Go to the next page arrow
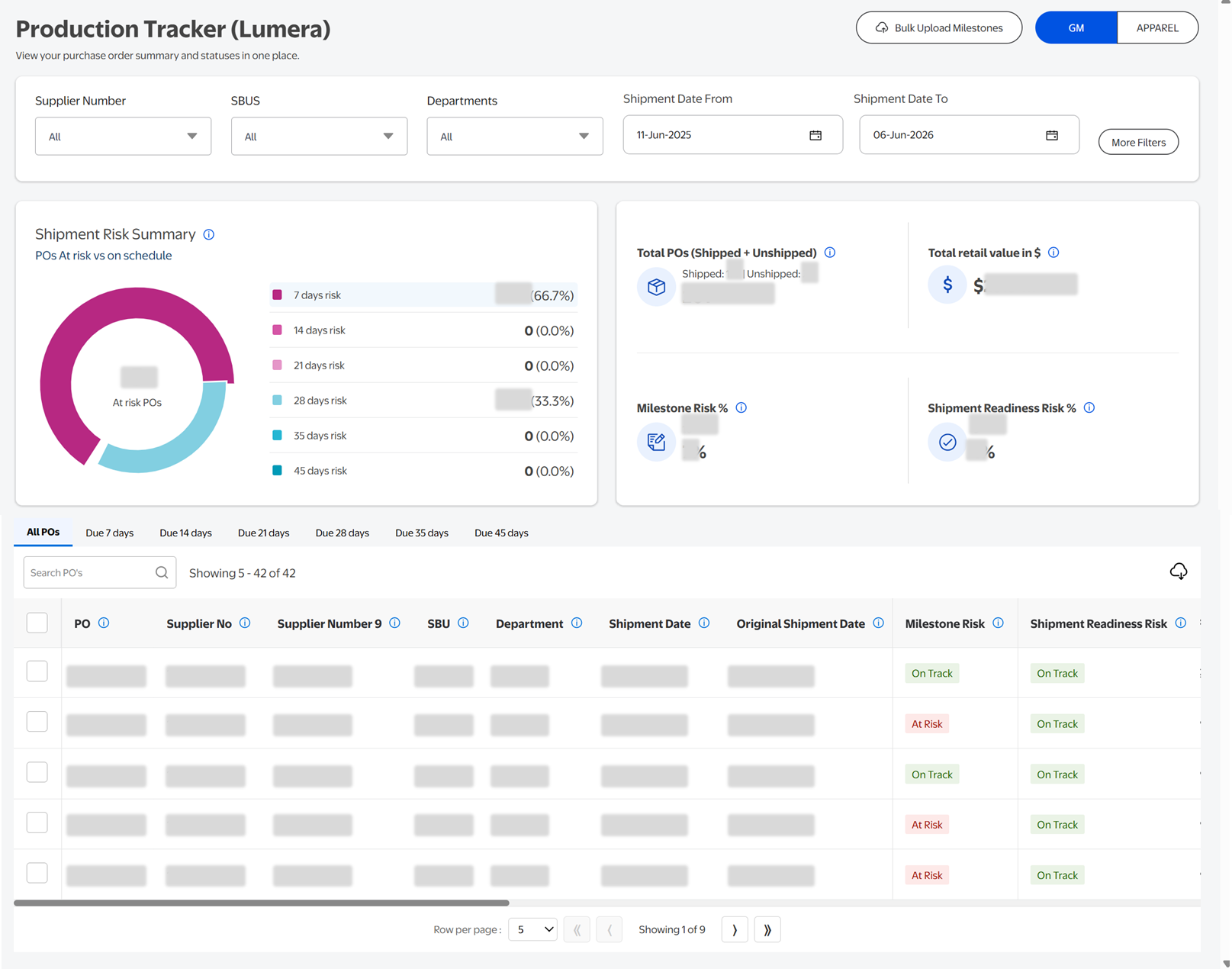This screenshot has width=1232, height=969. point(734,929)
